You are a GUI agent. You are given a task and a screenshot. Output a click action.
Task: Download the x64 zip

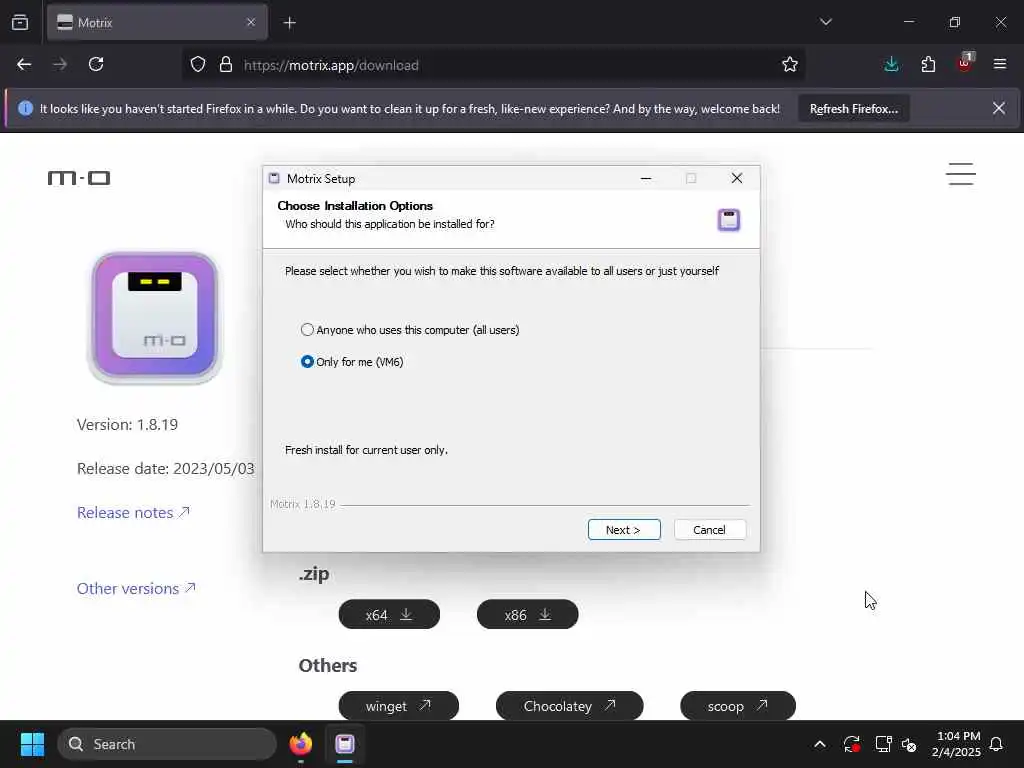(389, 615)
